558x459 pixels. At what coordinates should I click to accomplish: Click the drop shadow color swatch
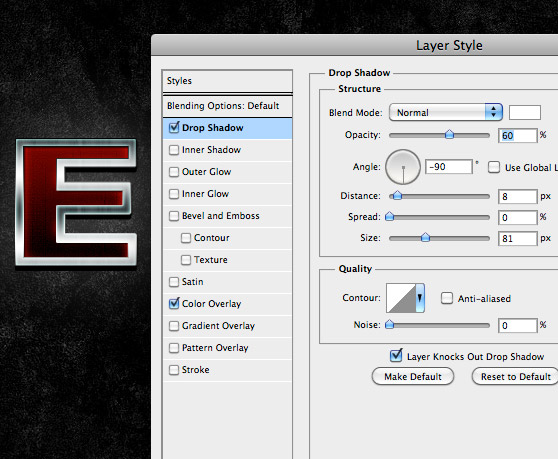pyautogui.click(x=525, y=112)
